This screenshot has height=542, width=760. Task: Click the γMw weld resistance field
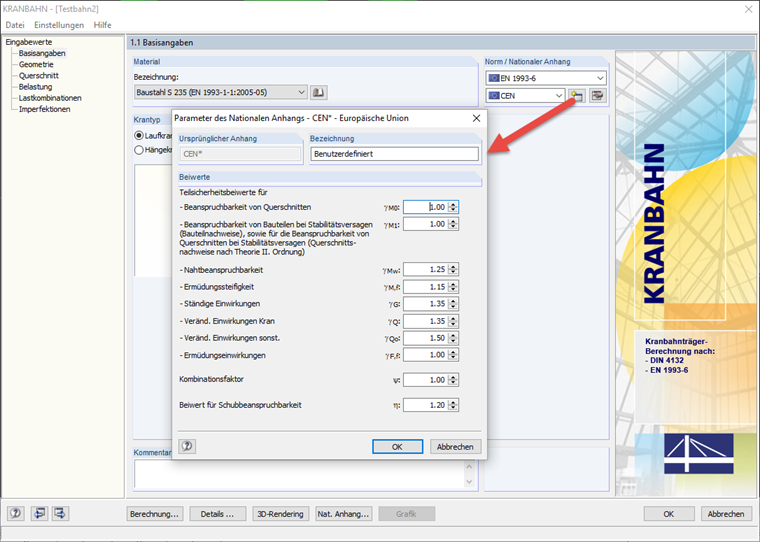click(x=426, y=270)
